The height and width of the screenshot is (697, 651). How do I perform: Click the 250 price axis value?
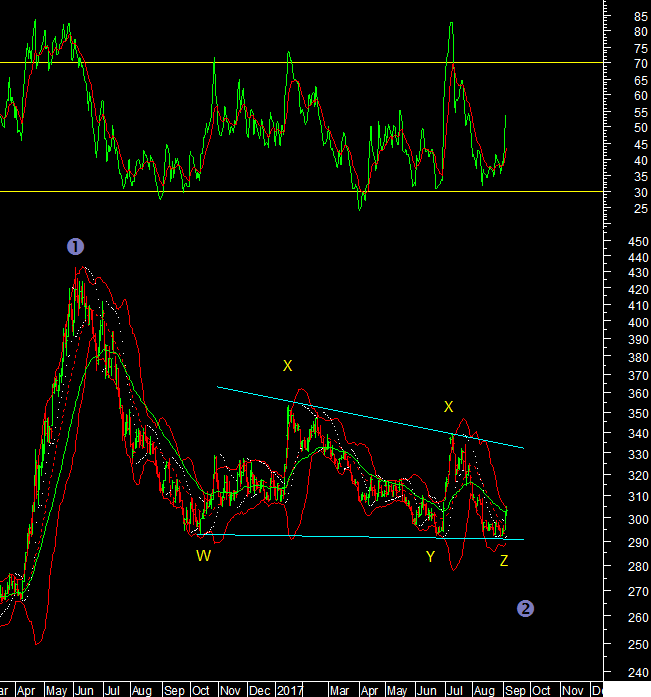[x=638, y=644]
